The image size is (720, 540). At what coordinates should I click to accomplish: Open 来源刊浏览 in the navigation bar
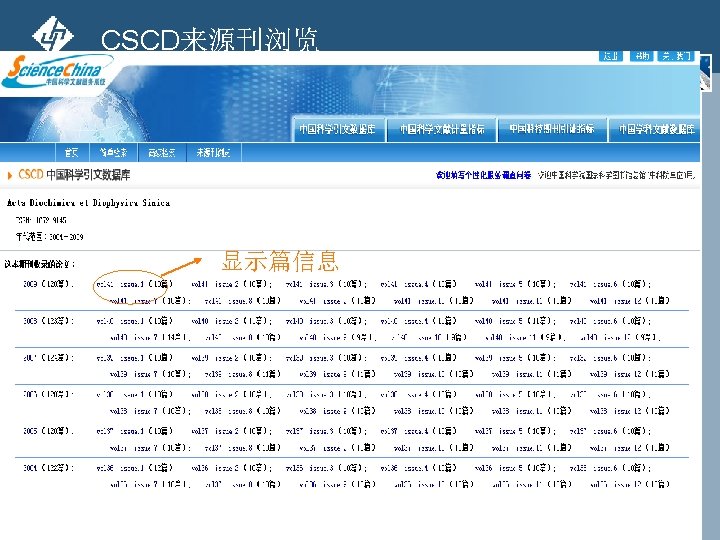coord(214,152)
